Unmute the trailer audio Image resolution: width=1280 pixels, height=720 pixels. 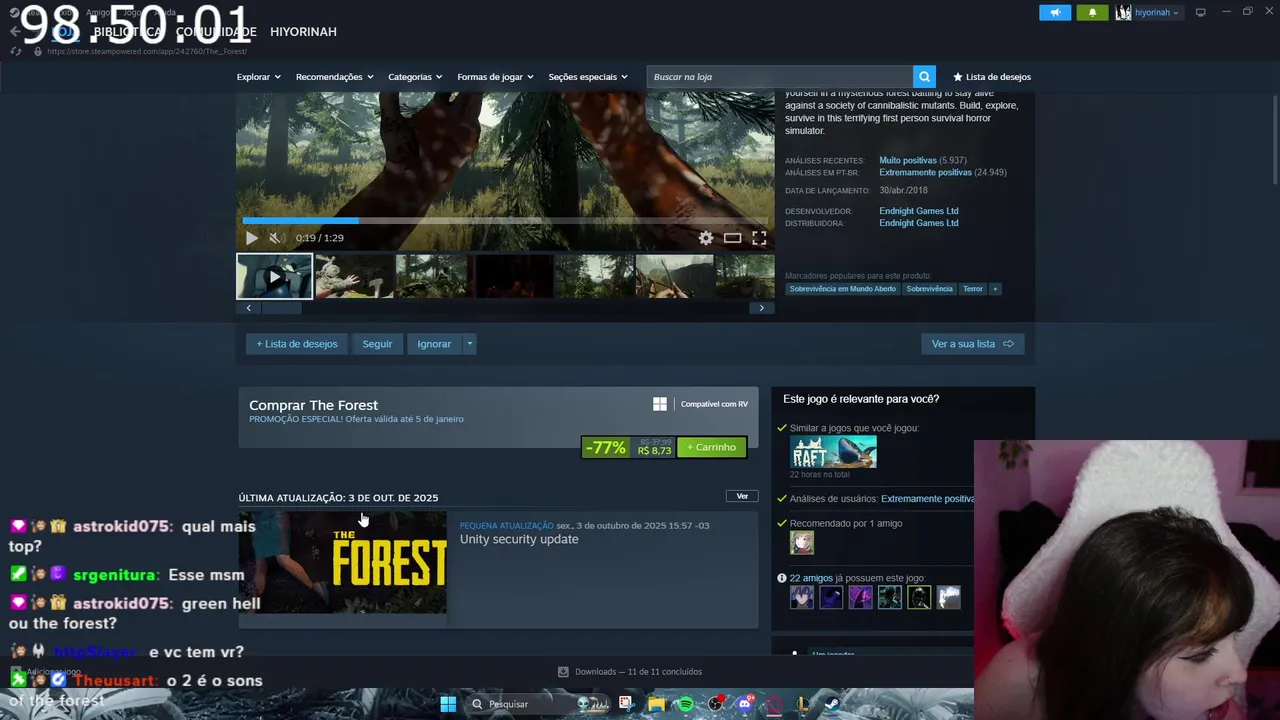point(275,238)
